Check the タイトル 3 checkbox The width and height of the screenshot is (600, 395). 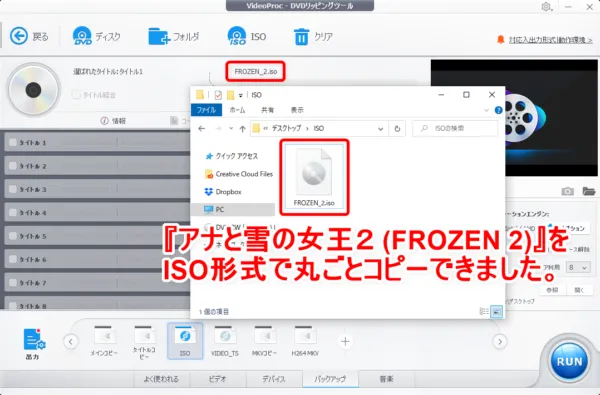point(13,189)
